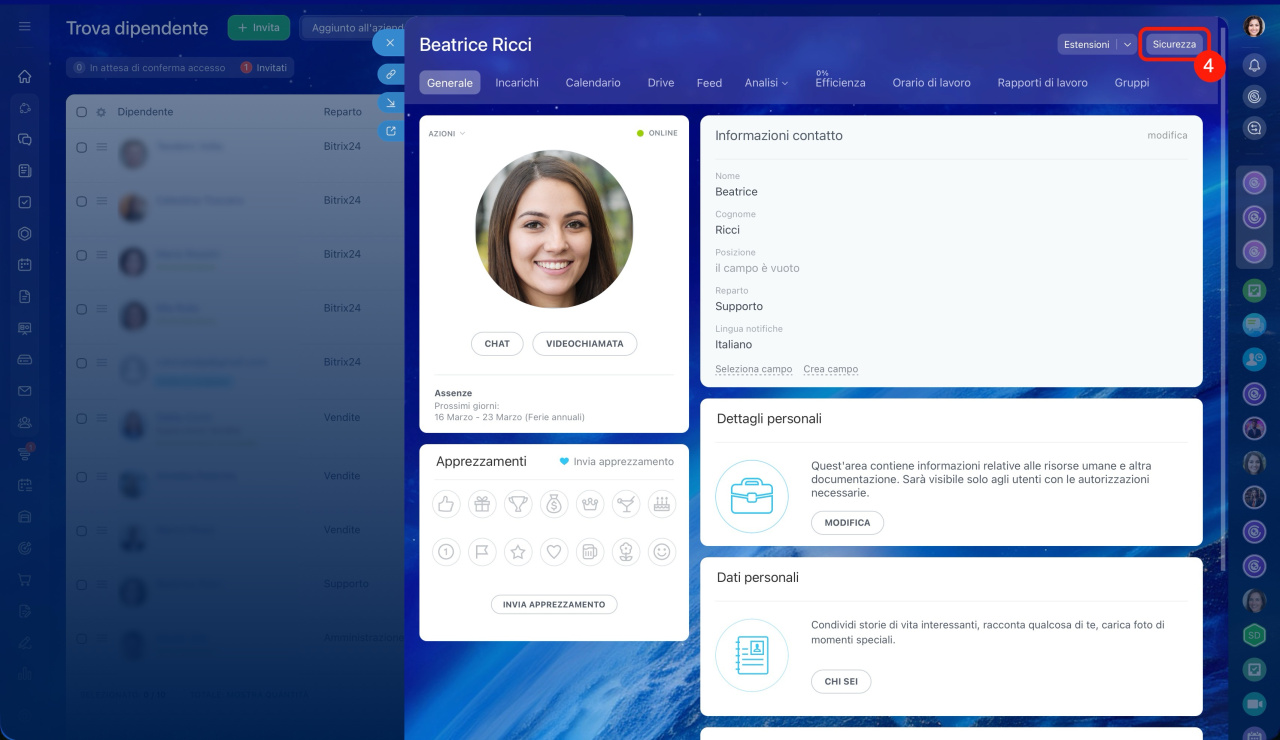Click the Sicurezza button
Viewport: 1280px width, 740px height.
[x=1174, y=44]
